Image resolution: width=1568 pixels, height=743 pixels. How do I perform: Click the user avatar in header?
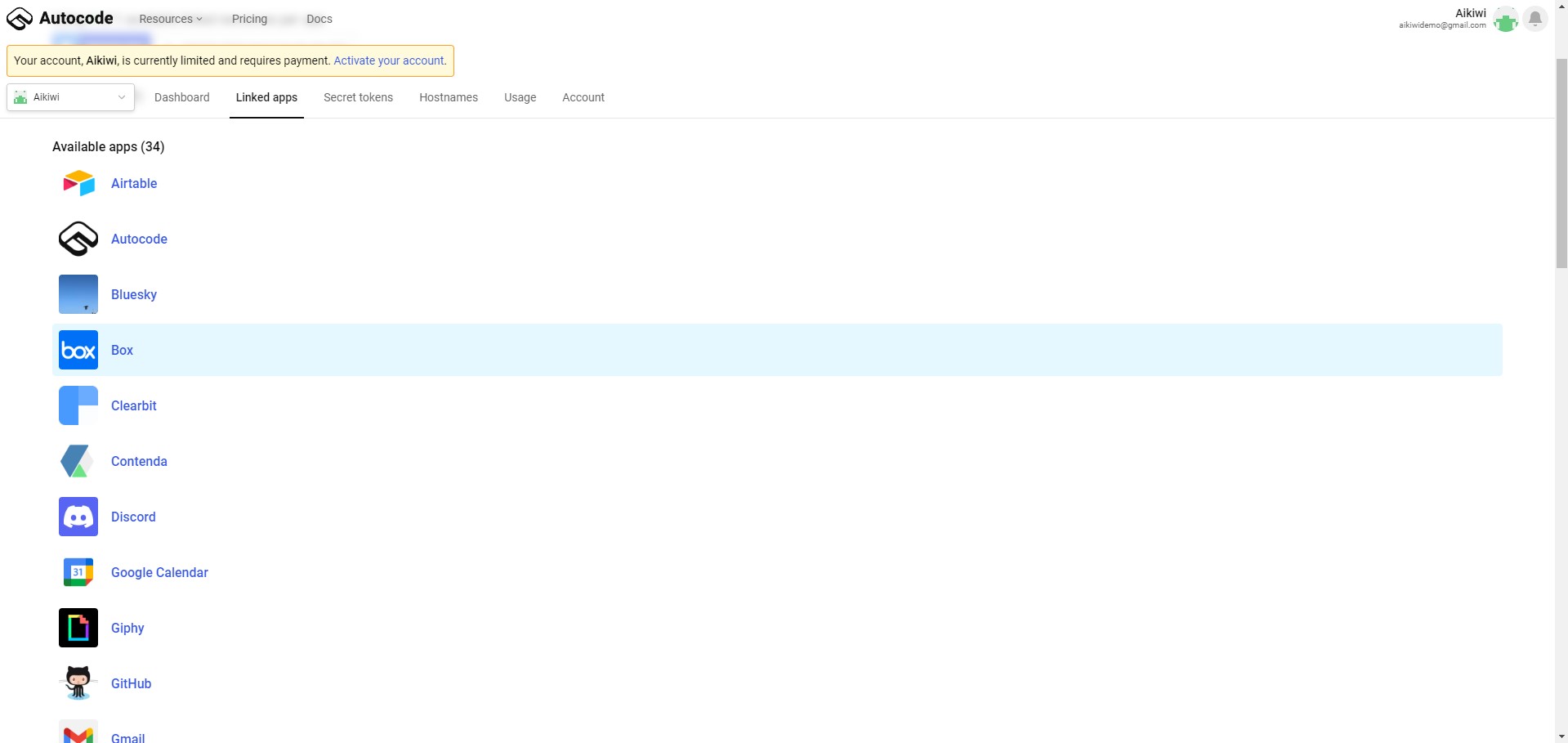pos(1506,19)
